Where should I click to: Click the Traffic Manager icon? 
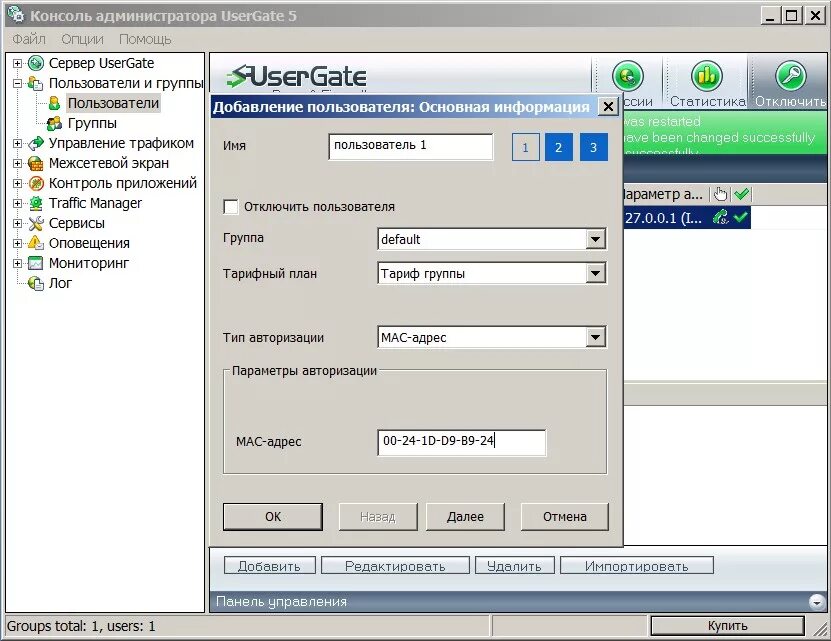36,203
